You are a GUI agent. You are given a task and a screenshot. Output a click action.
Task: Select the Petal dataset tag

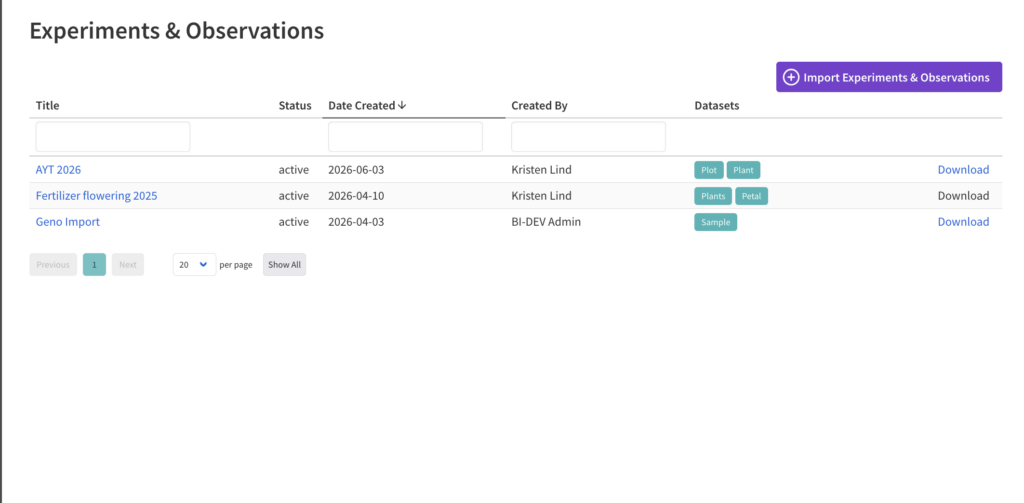752,196
